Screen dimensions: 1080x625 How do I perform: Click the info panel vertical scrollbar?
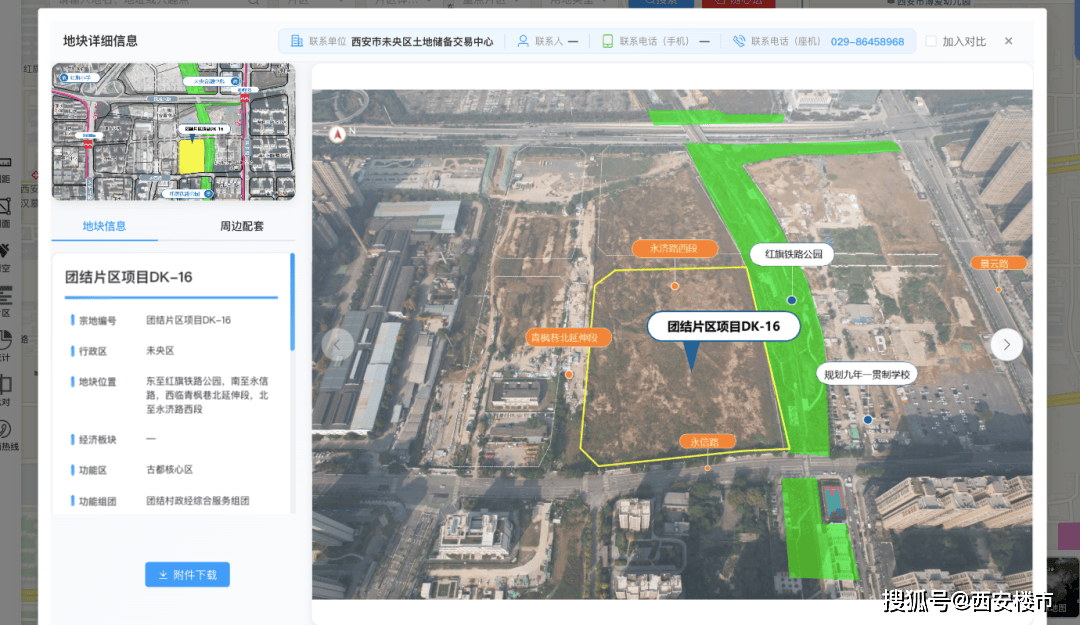click(x=292, y=303)
